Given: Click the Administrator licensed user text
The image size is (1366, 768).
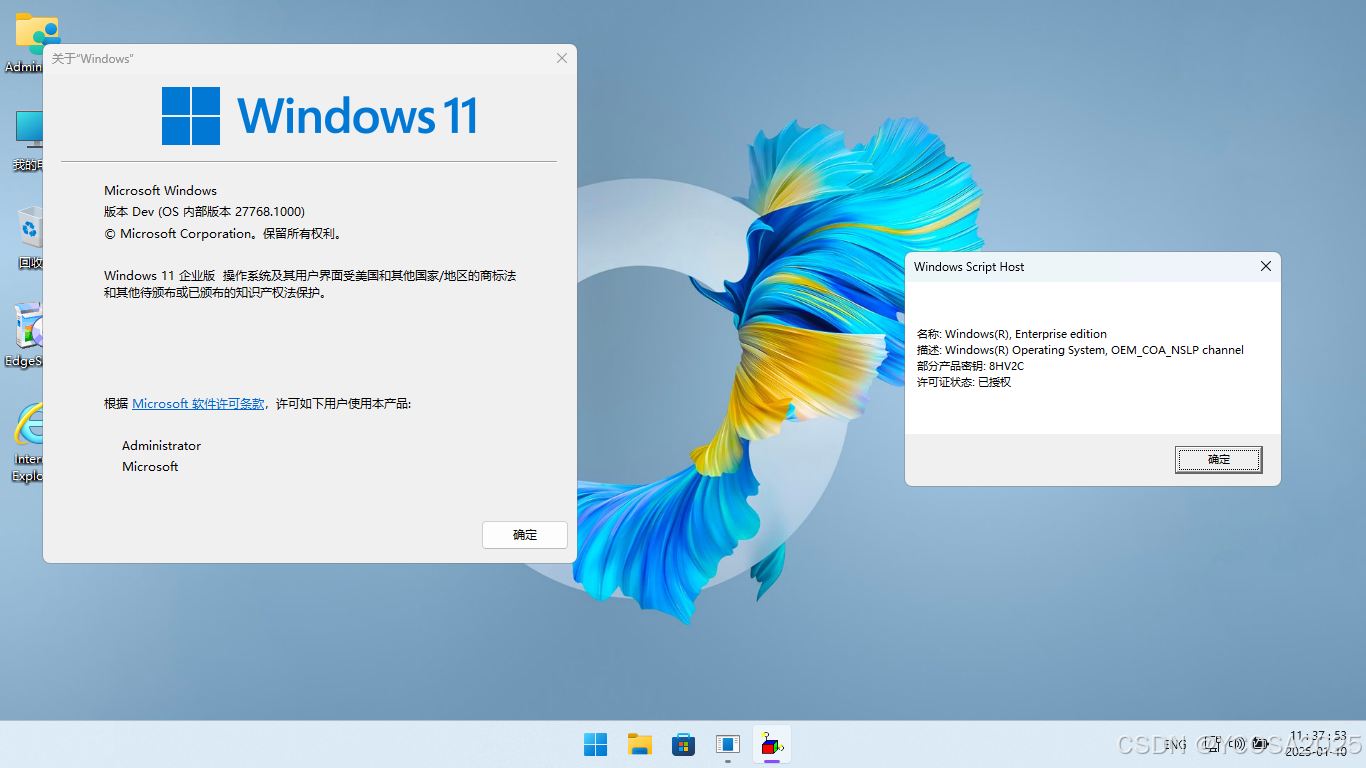Looking at the screenshot, I should (161, 446).
